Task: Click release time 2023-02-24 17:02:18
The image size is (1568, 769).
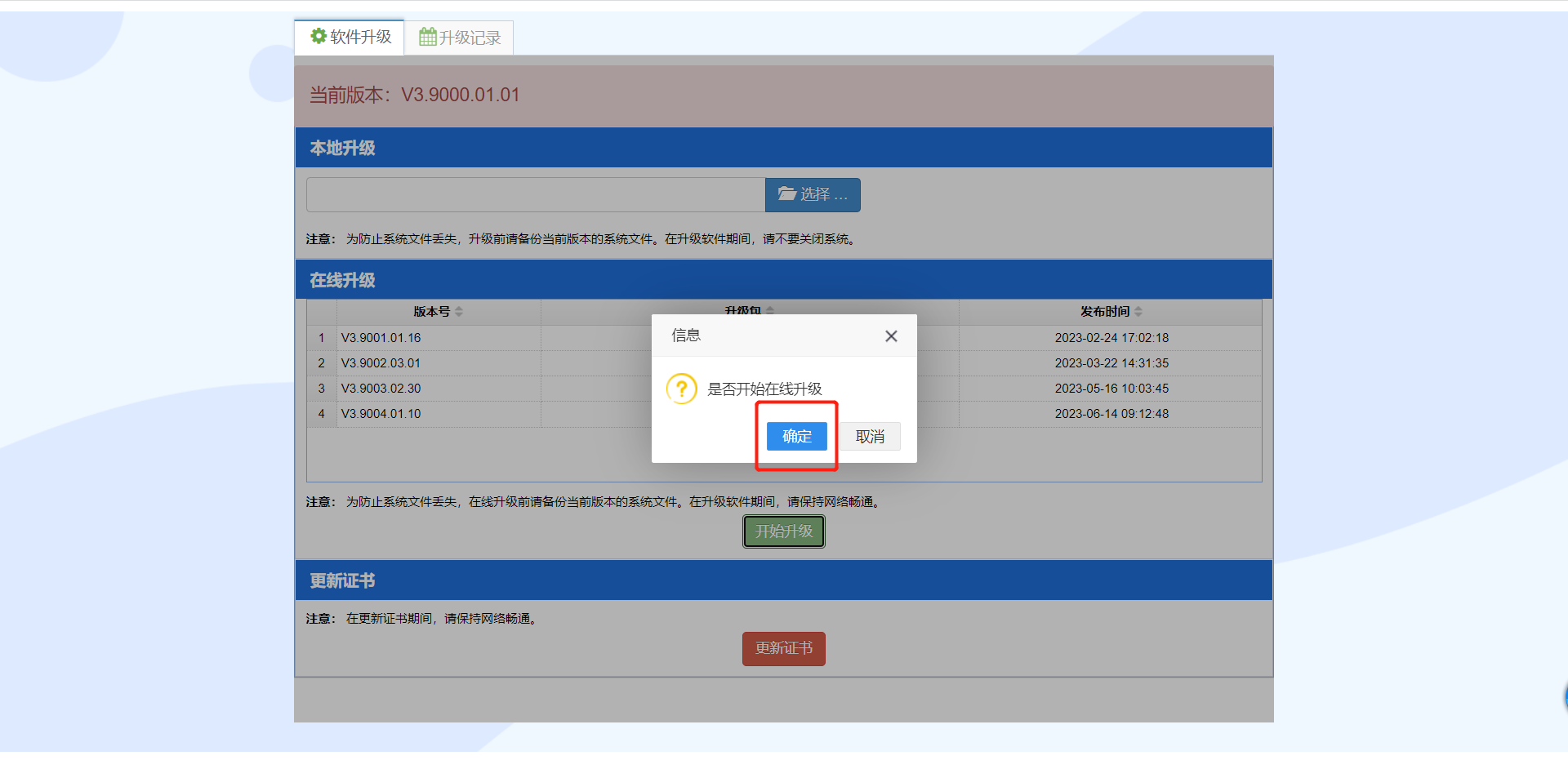Action: 1111,337
